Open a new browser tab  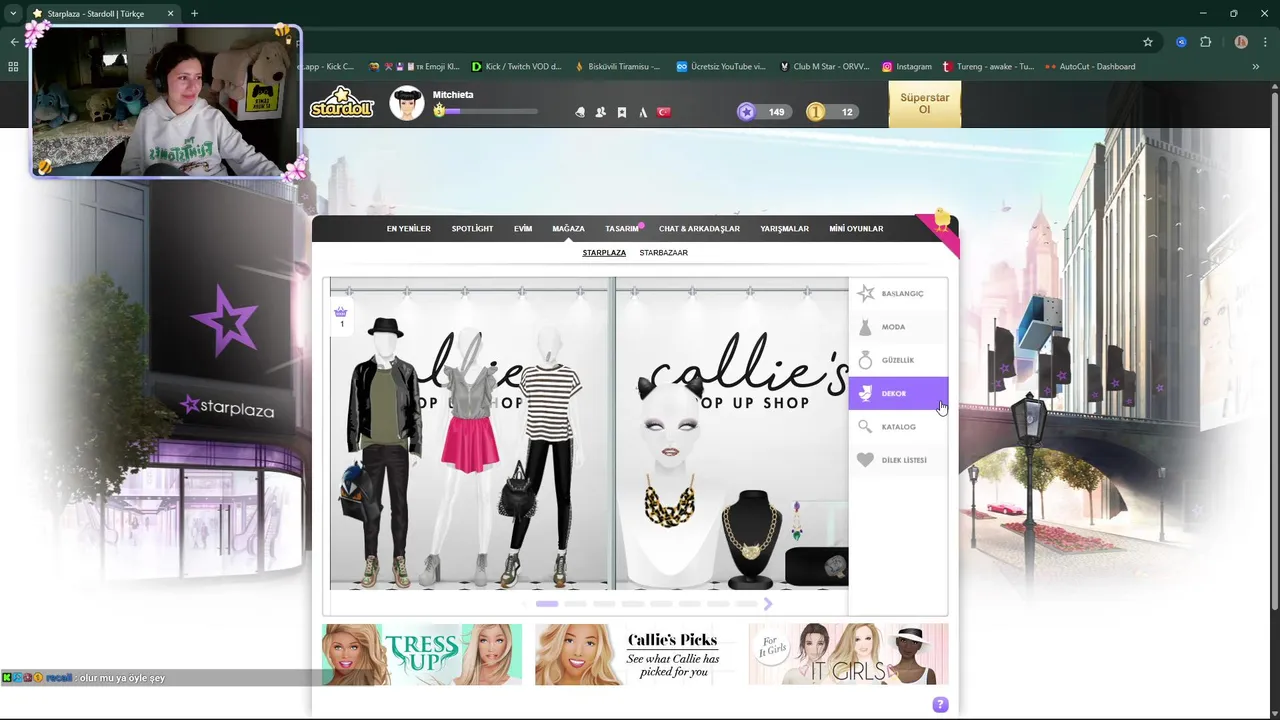(x=194, y=14)
